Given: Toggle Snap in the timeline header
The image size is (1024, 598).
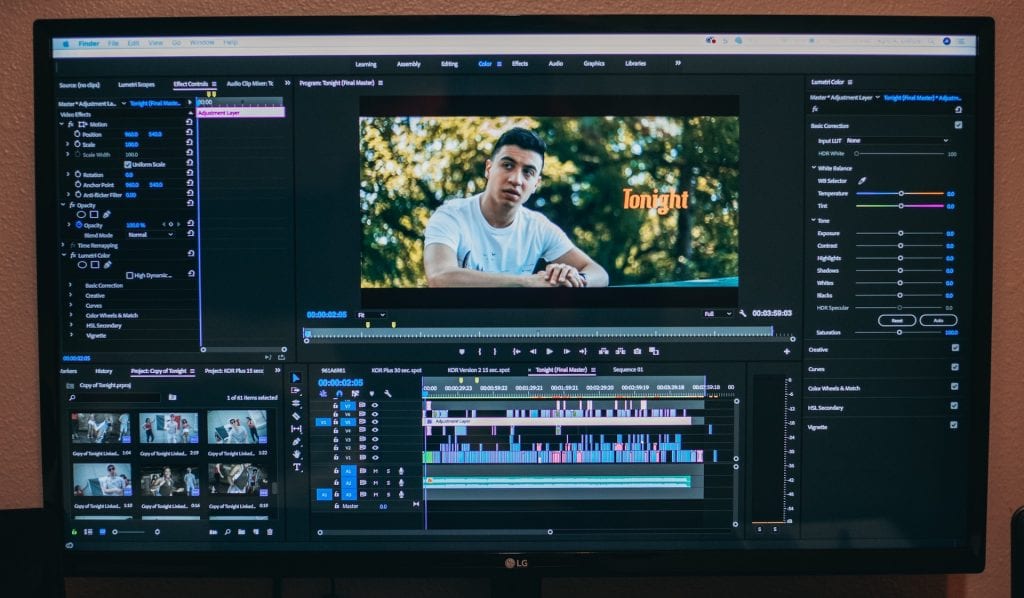Looking at the screenshot, I should point(338,393).
